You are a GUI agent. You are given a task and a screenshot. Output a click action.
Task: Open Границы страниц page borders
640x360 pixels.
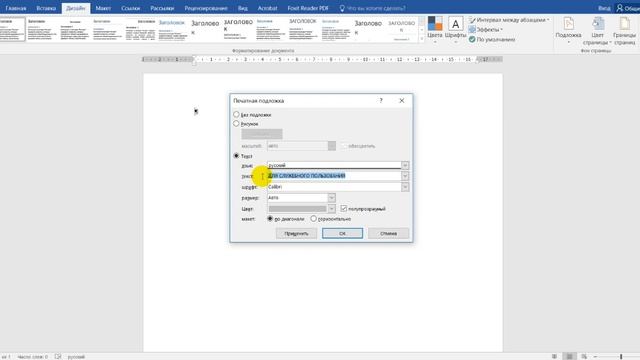pyautogui.click(x=624, y=31)
